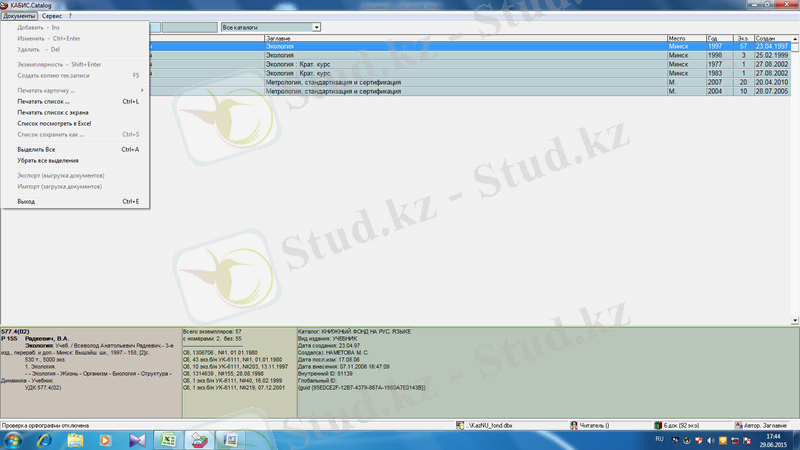Open the Сервис menu
The height and width of the screenshot is (450, 800).
tap(52, 16)
